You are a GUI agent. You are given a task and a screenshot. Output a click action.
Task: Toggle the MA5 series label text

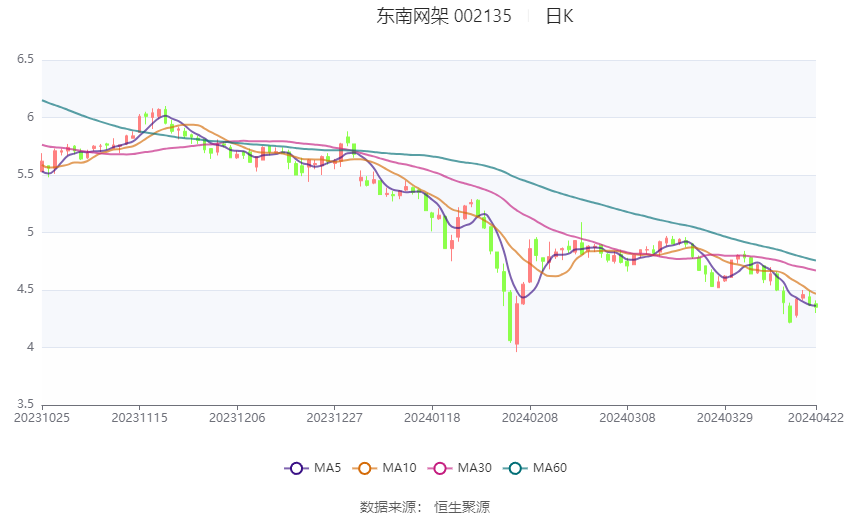pos(327,468)
